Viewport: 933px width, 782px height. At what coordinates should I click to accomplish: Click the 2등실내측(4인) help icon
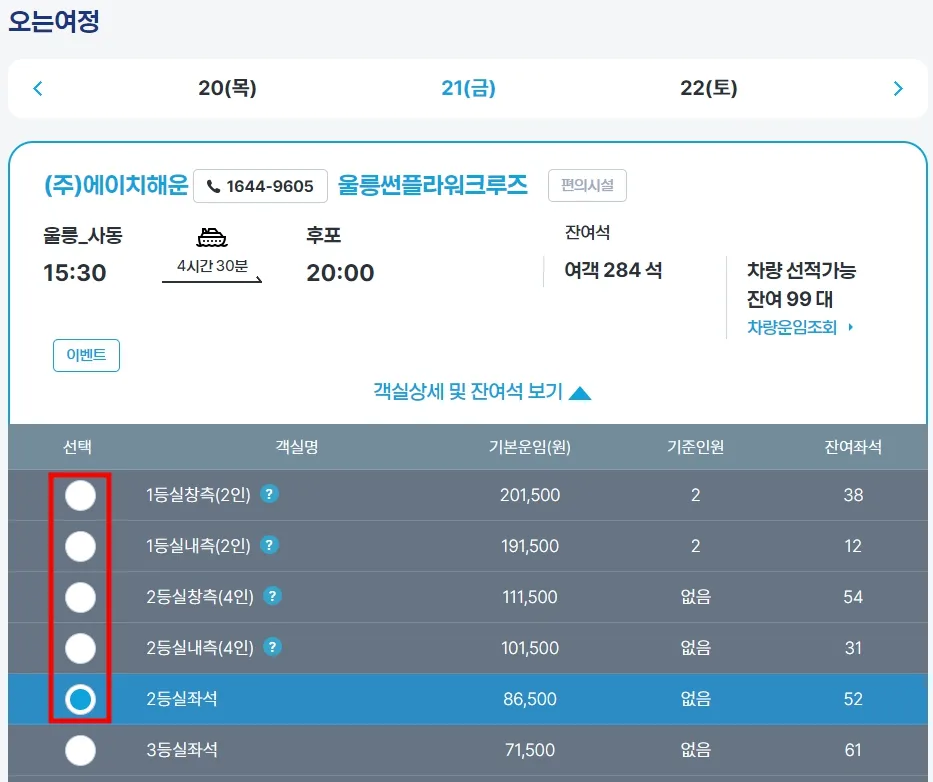coord(274,647)
